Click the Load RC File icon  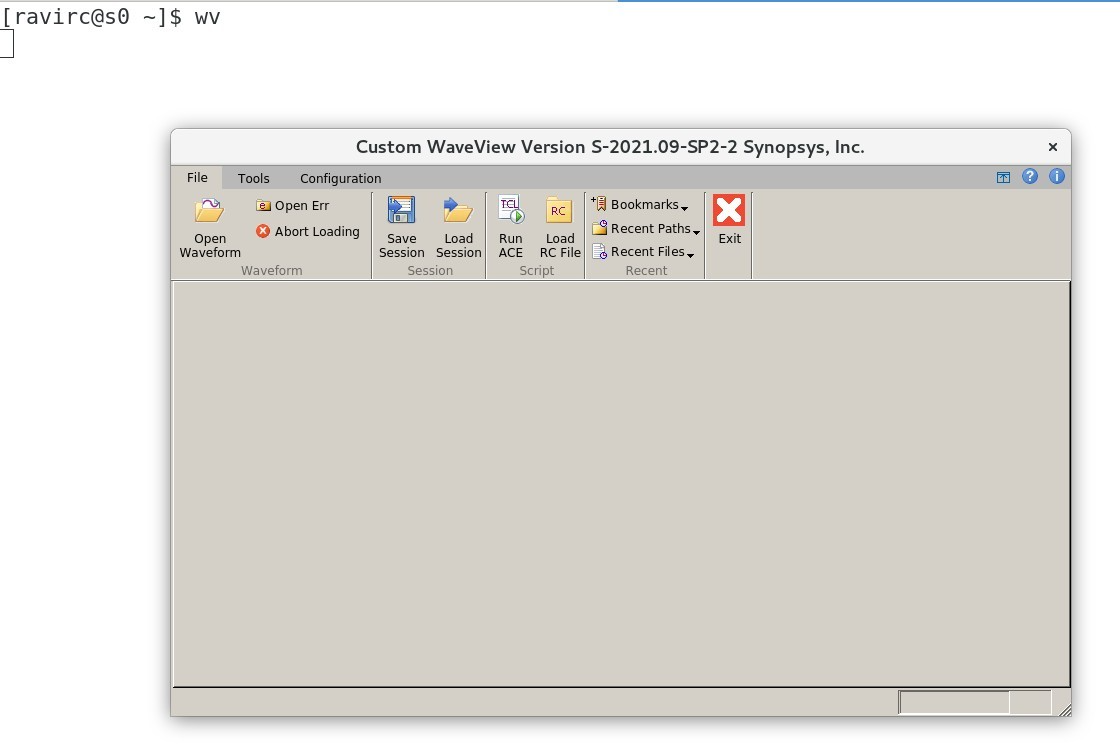(559, 211)
